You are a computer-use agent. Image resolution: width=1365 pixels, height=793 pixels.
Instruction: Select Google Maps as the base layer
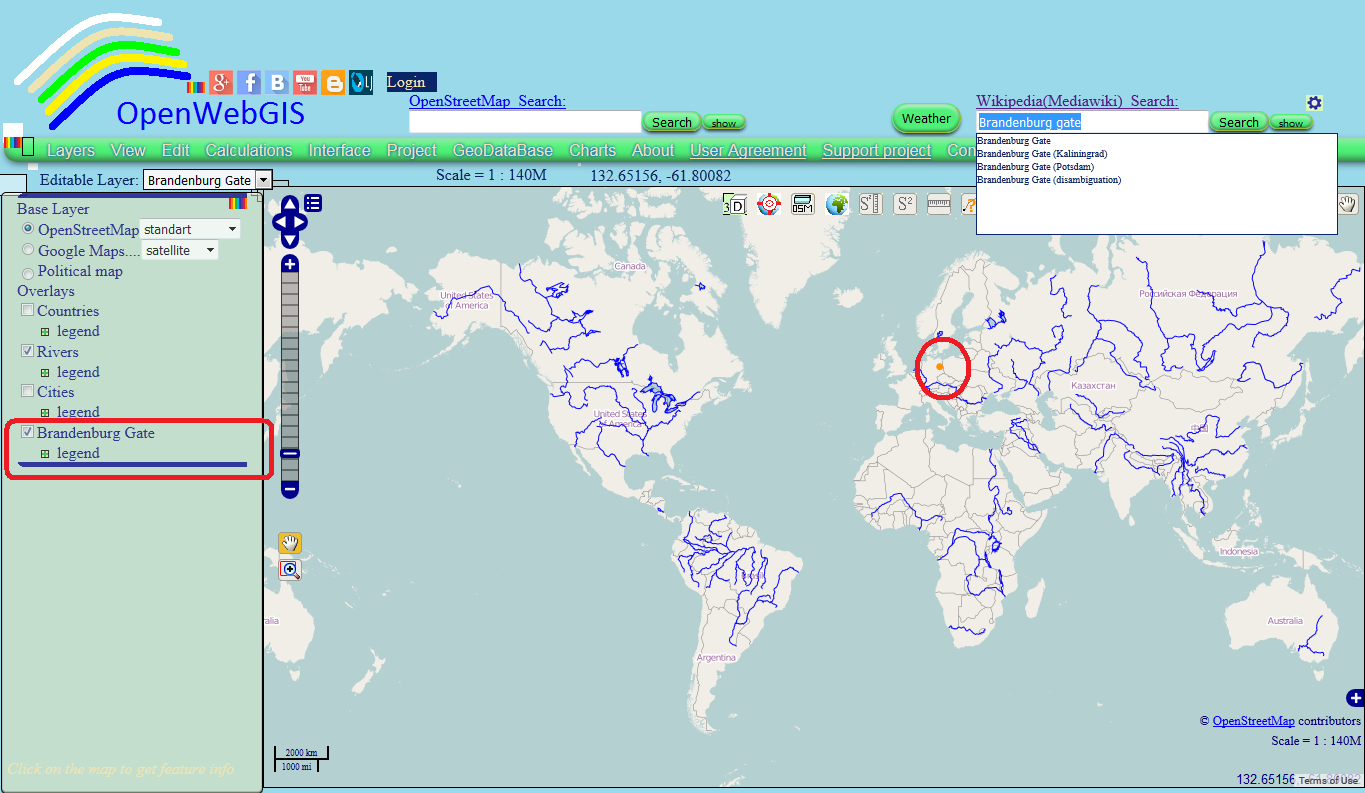28,250
